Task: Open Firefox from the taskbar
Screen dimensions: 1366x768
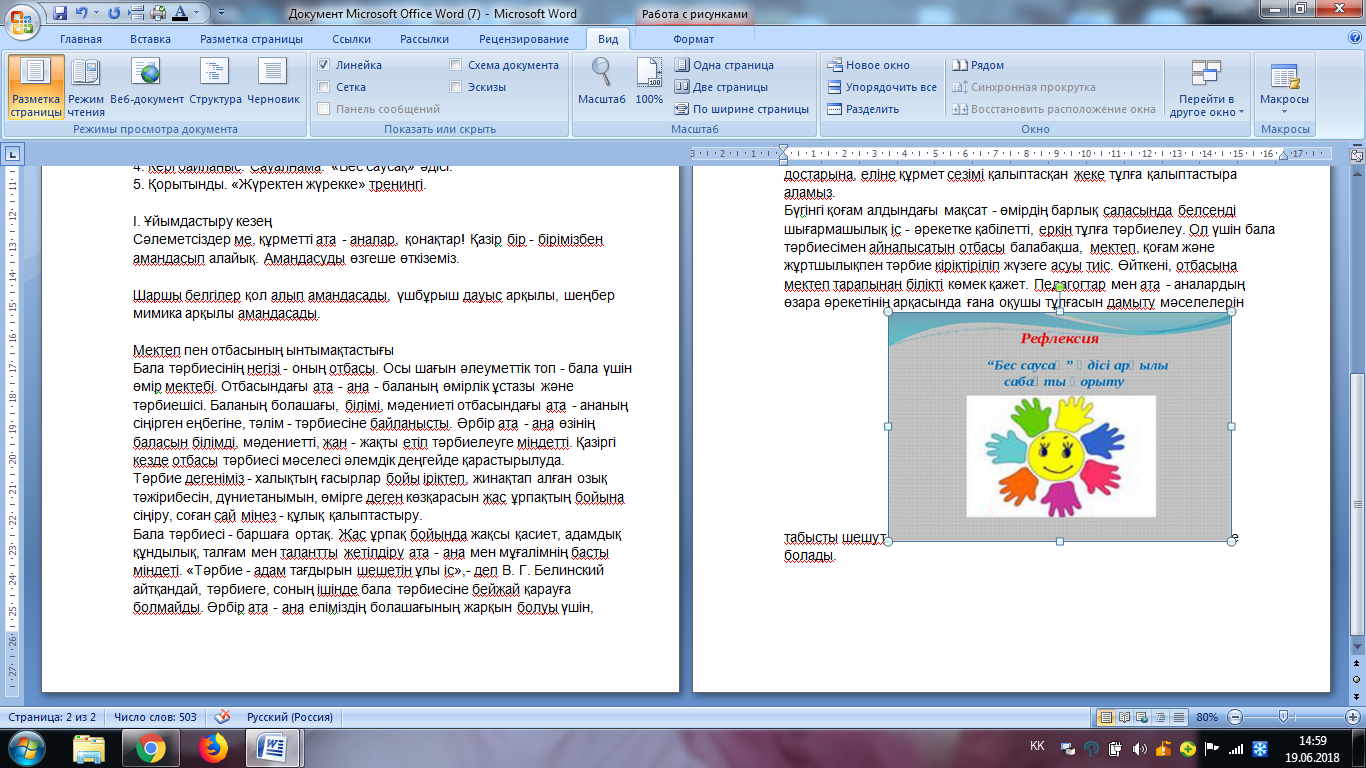Action: coord(213,747)
